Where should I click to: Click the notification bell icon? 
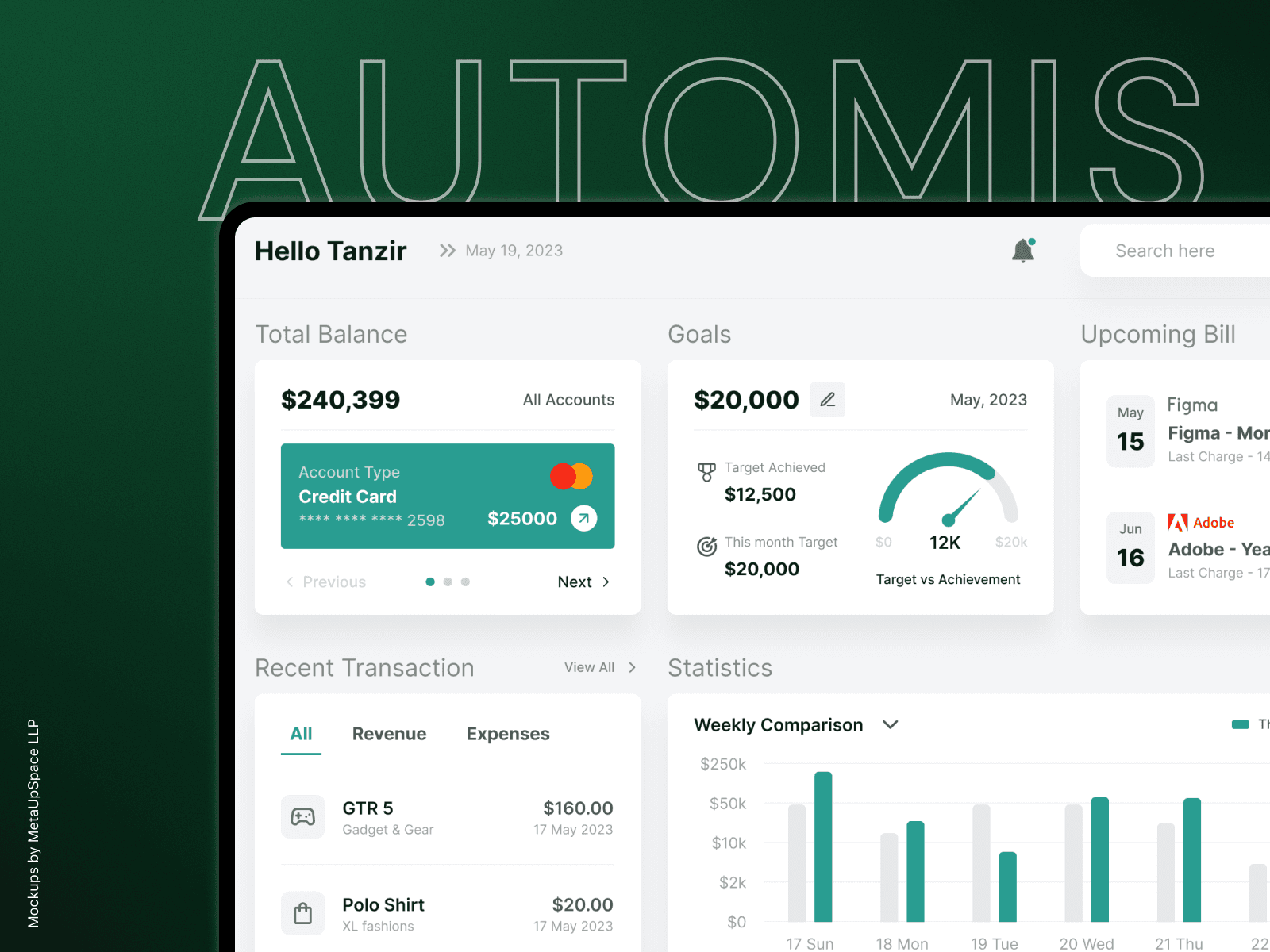pos(1023,251)
